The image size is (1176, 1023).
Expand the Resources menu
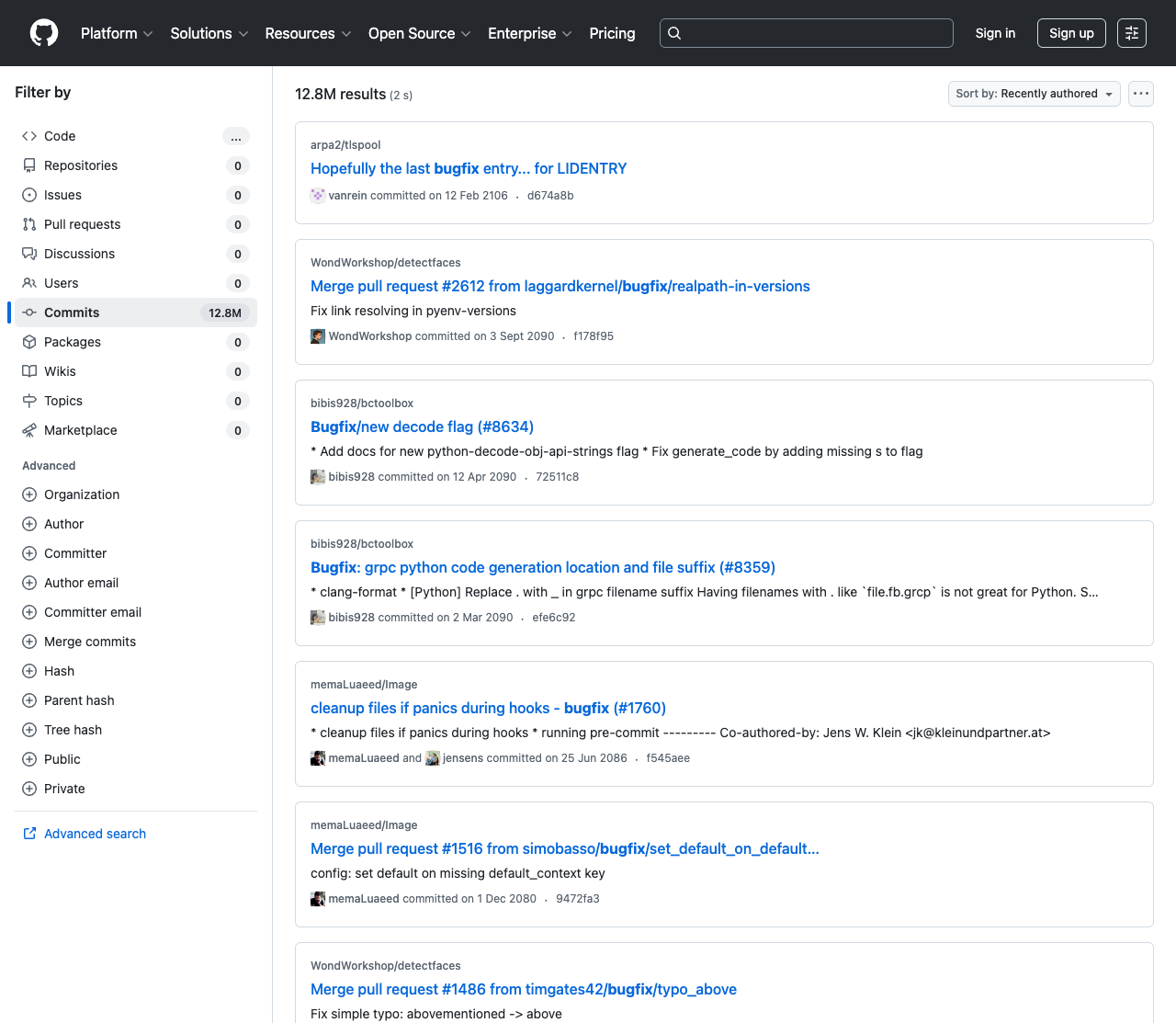pyautogui.click(x=308, y=33)
